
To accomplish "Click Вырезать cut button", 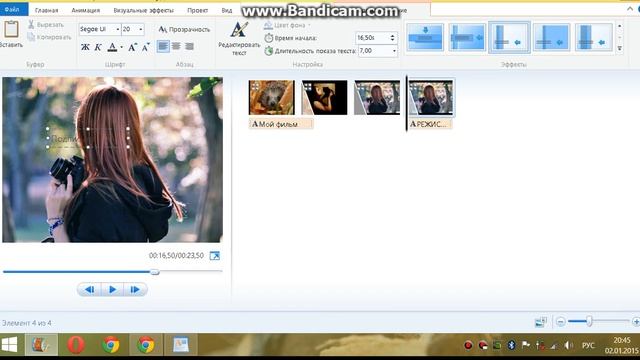I will [x=46, y=25].
